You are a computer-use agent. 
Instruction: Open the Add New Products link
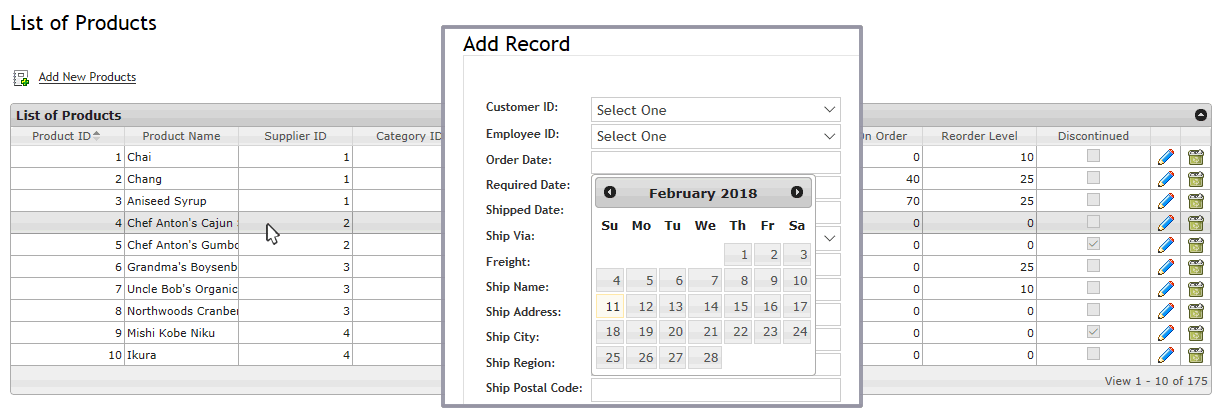[x=87, y=77]
